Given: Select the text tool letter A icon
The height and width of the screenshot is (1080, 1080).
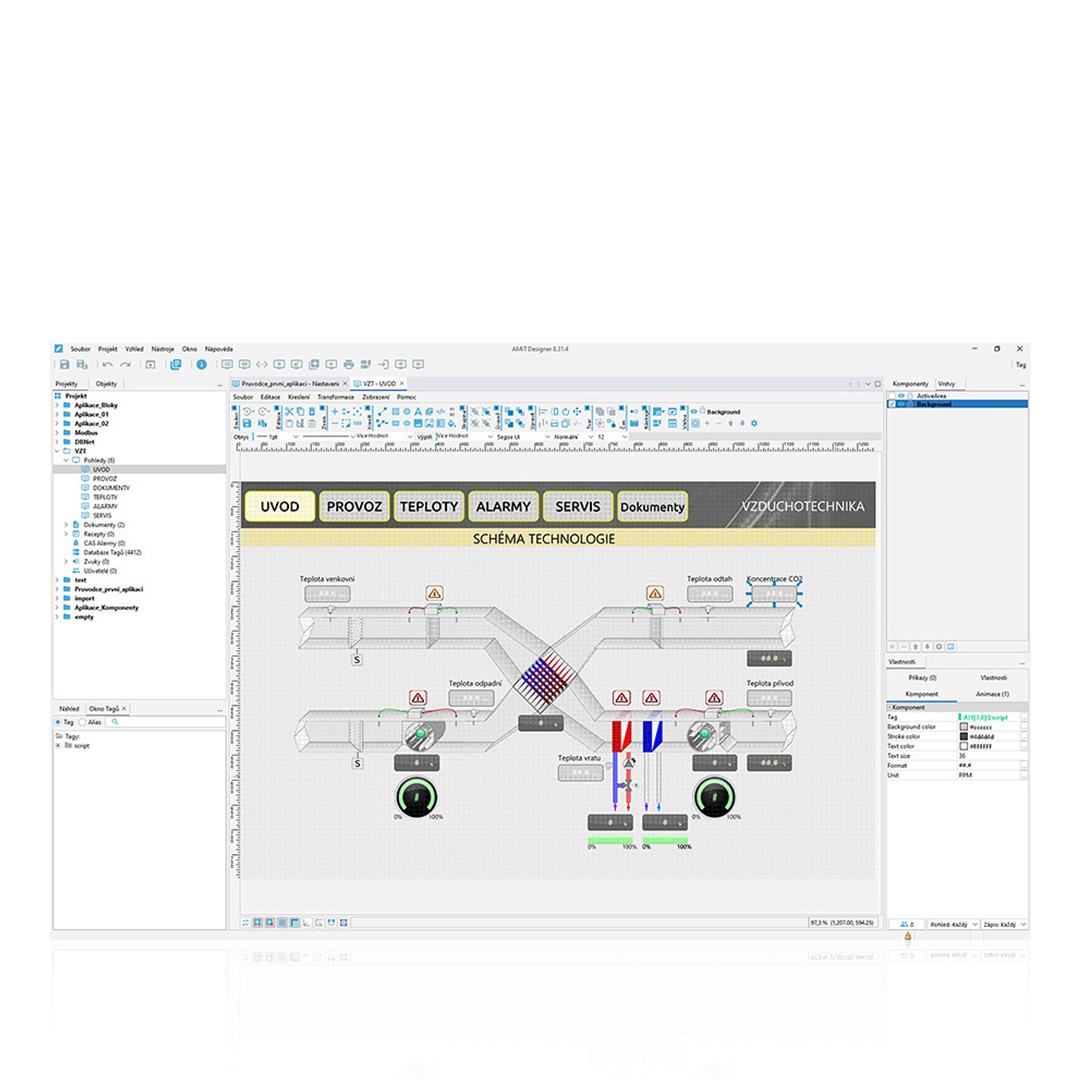Looking at the screenshot, I should [419, 411].
